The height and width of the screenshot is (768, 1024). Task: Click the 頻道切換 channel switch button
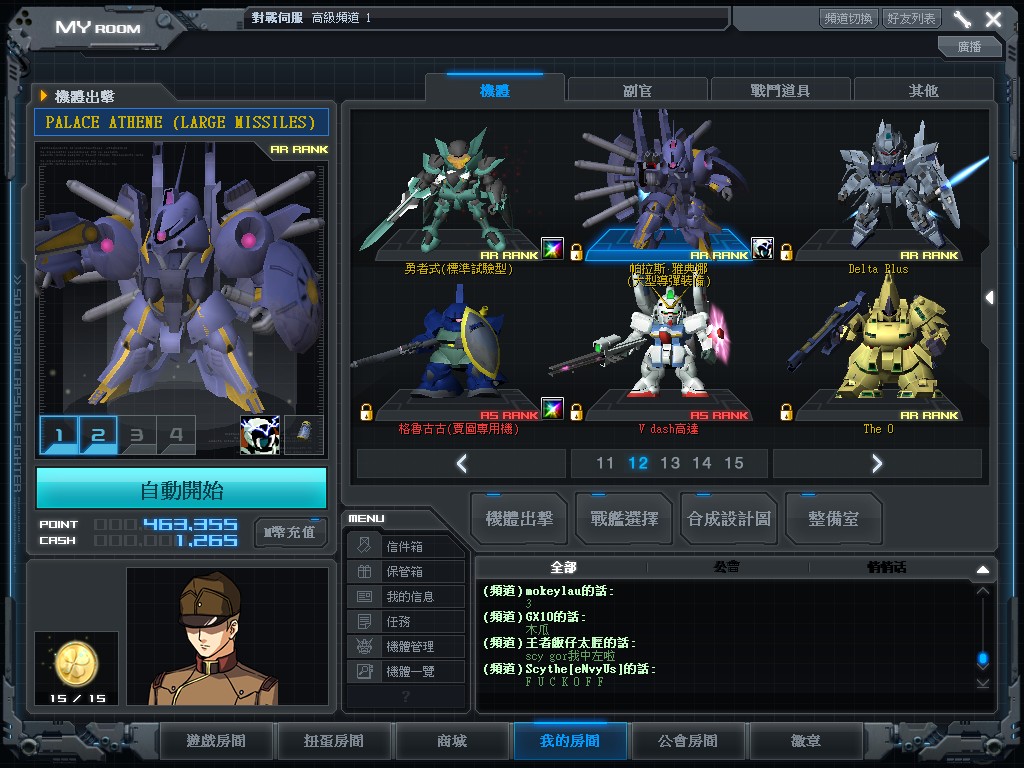tap(848, 18)
